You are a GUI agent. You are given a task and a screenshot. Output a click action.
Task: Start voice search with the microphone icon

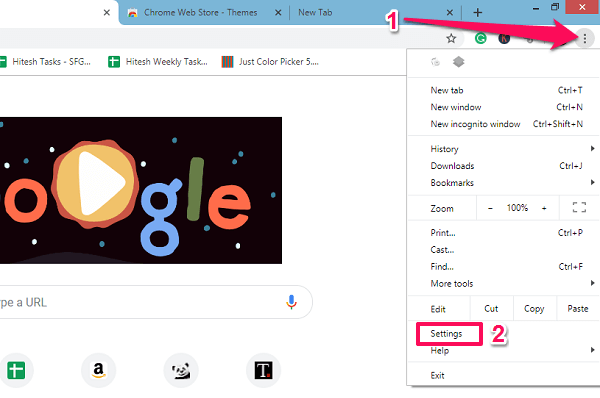pos(291,302)
